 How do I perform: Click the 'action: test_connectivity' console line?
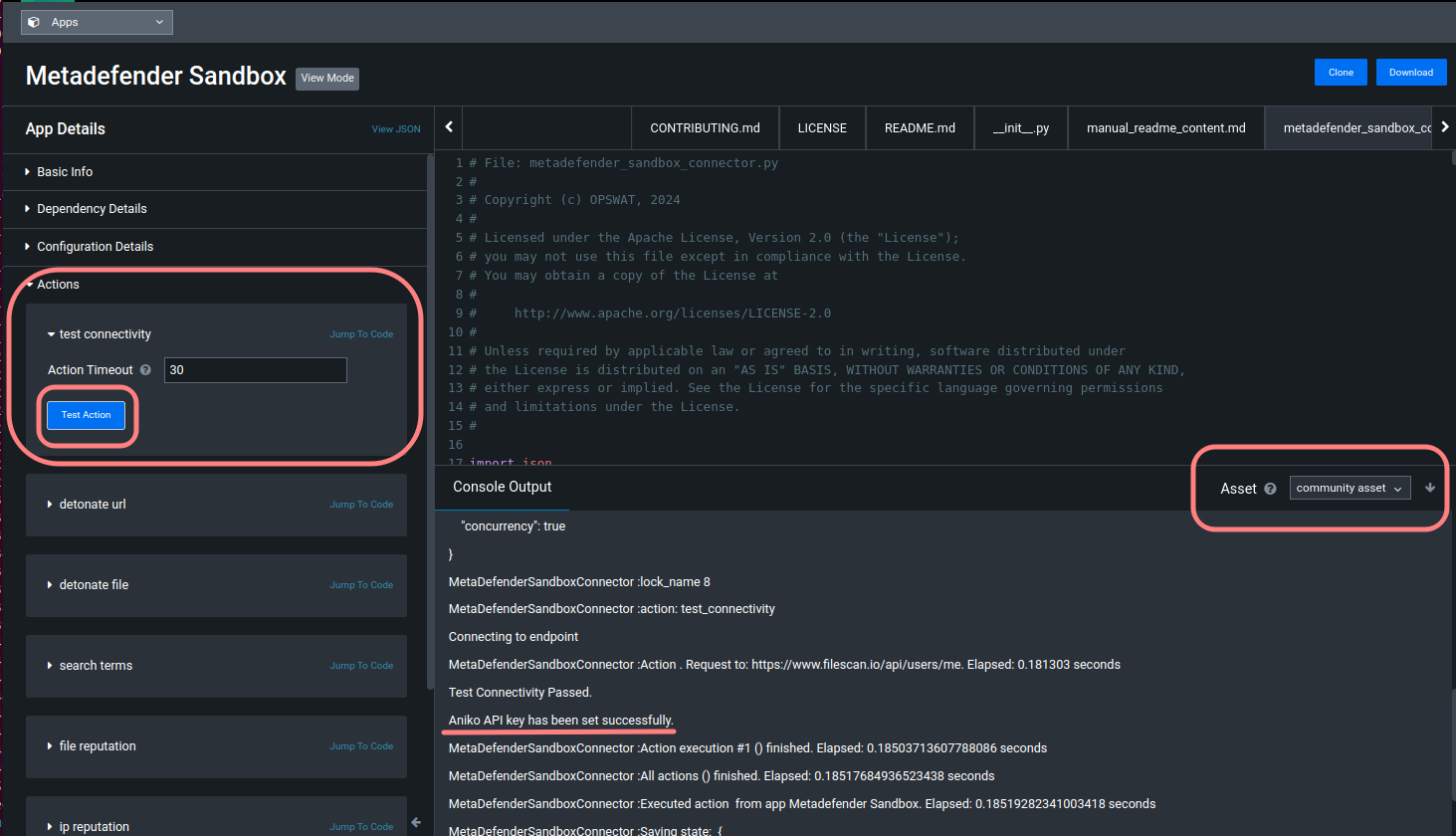(612, 609)
